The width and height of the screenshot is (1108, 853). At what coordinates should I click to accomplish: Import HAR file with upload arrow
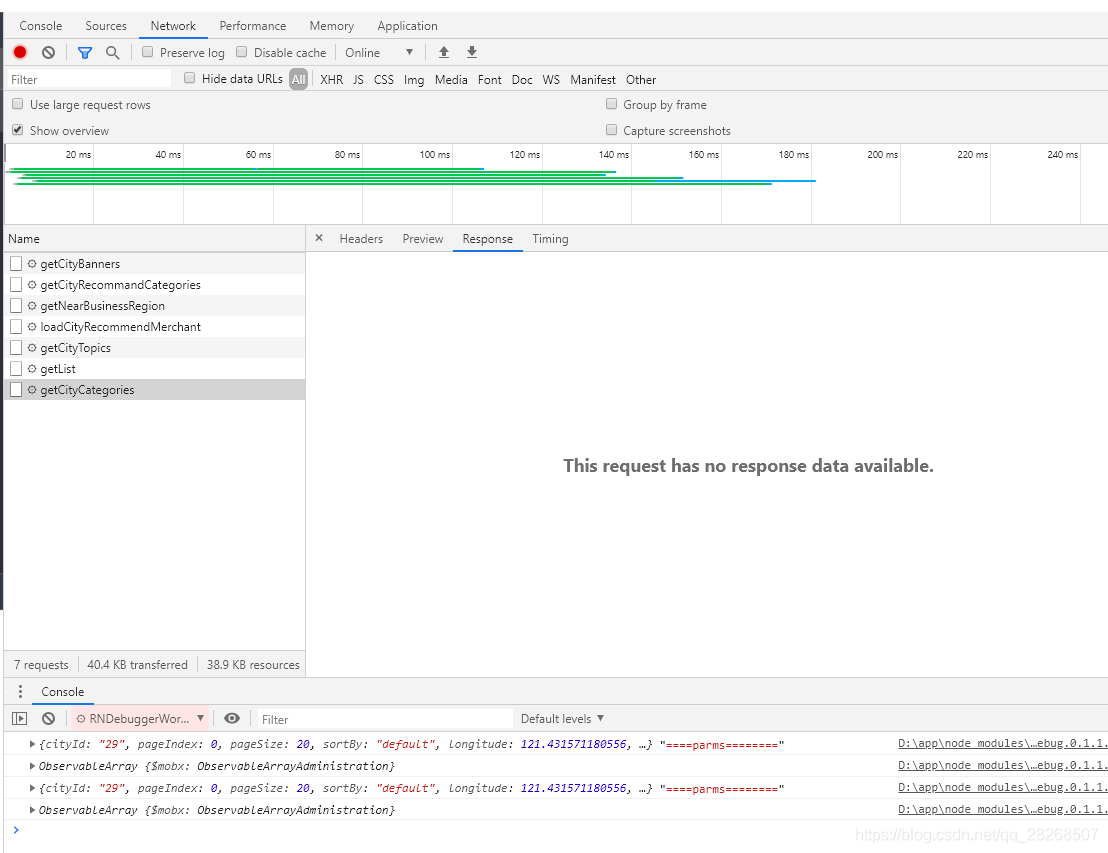[444, 52]
